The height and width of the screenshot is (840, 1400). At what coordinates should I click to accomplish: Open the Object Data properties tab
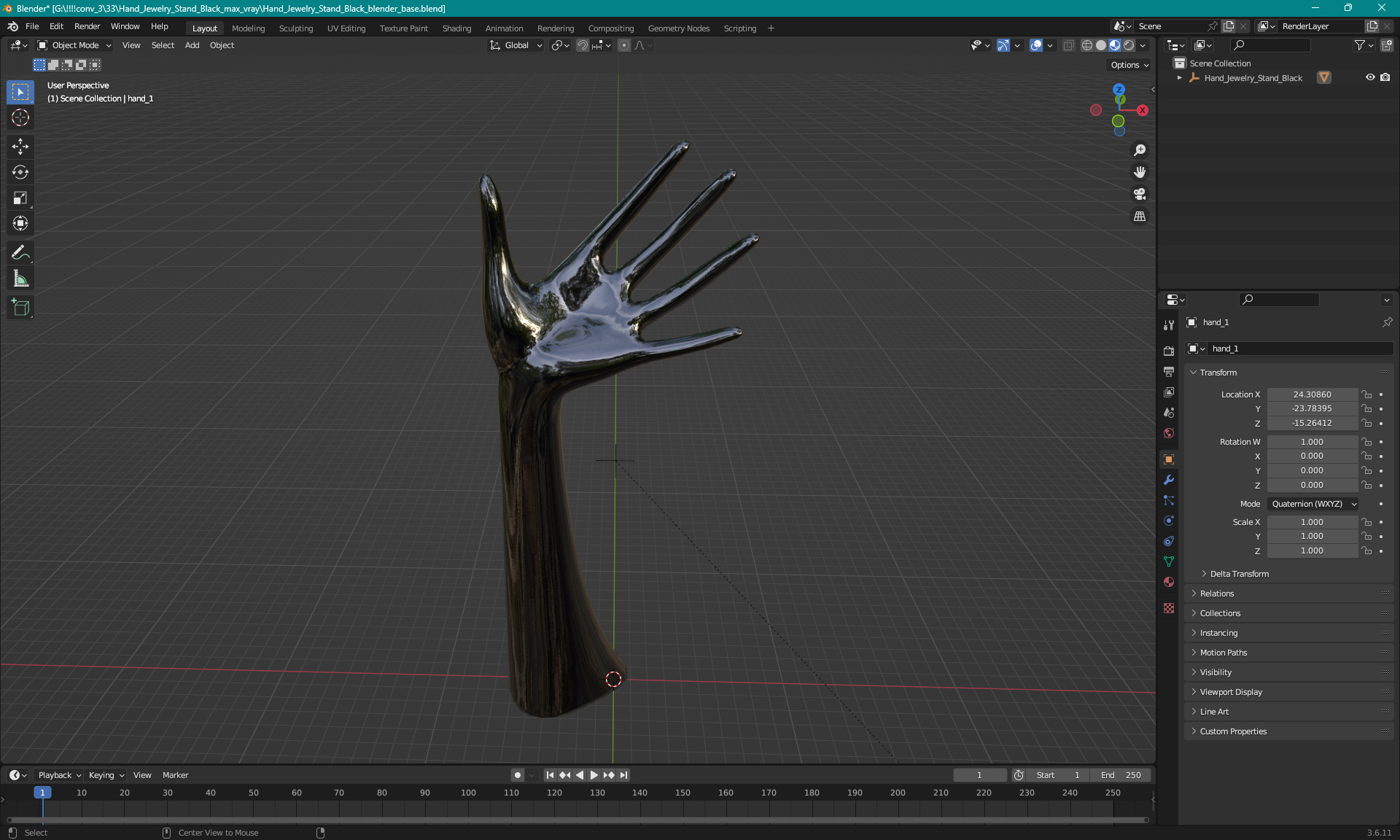[x=1169, y=561]
